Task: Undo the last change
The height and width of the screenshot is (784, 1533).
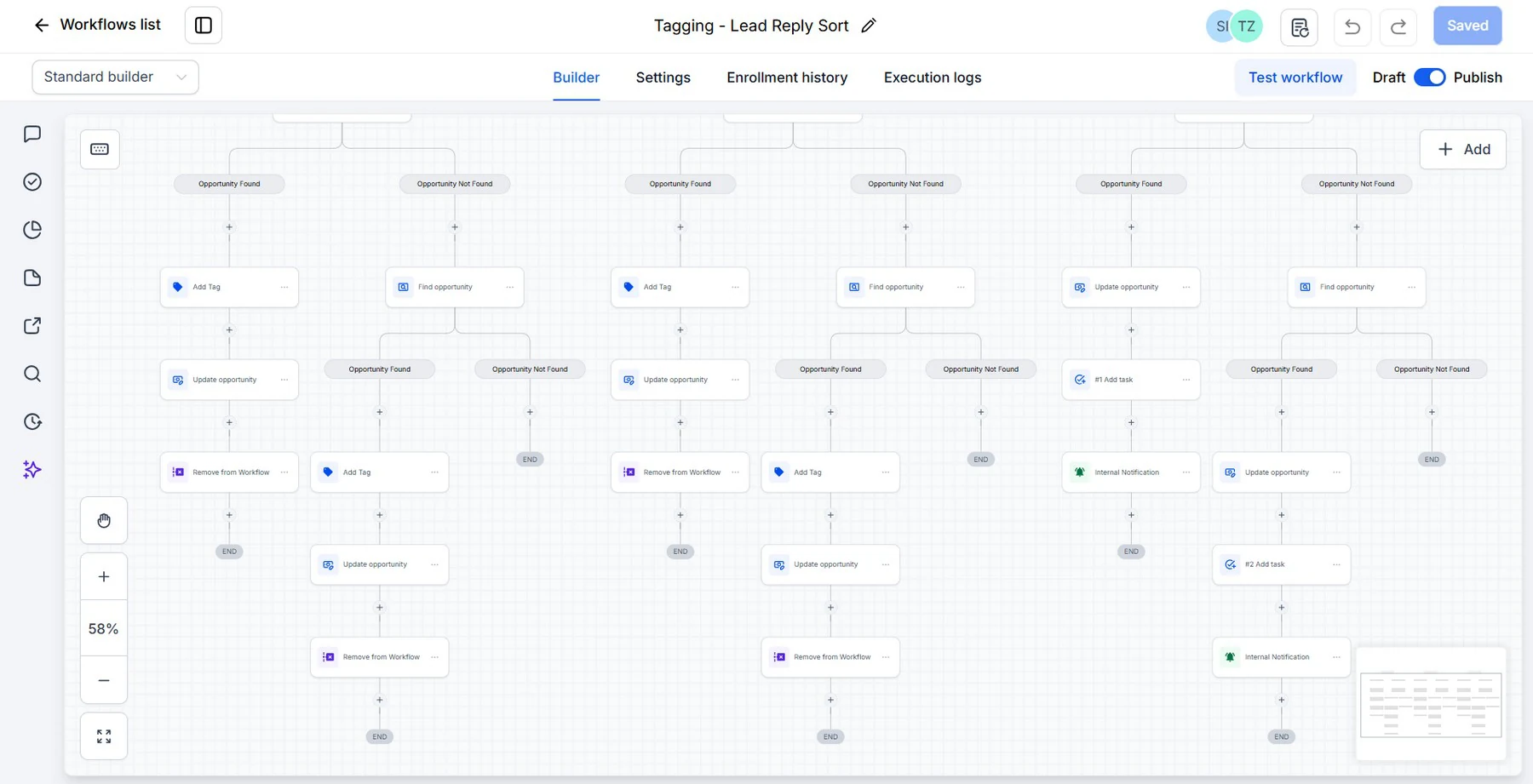Action: (x=1352, y=26)
